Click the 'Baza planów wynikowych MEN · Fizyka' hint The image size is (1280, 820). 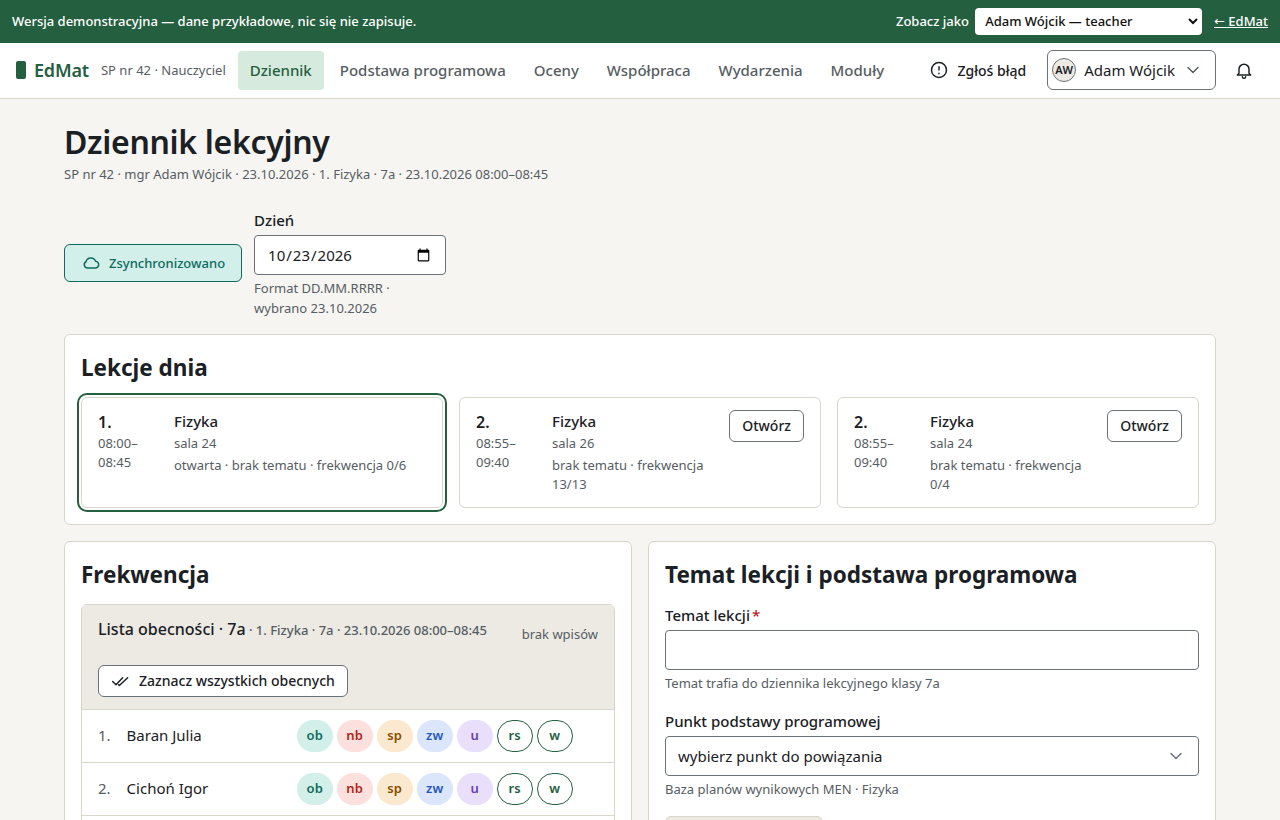tap(782, 789)
